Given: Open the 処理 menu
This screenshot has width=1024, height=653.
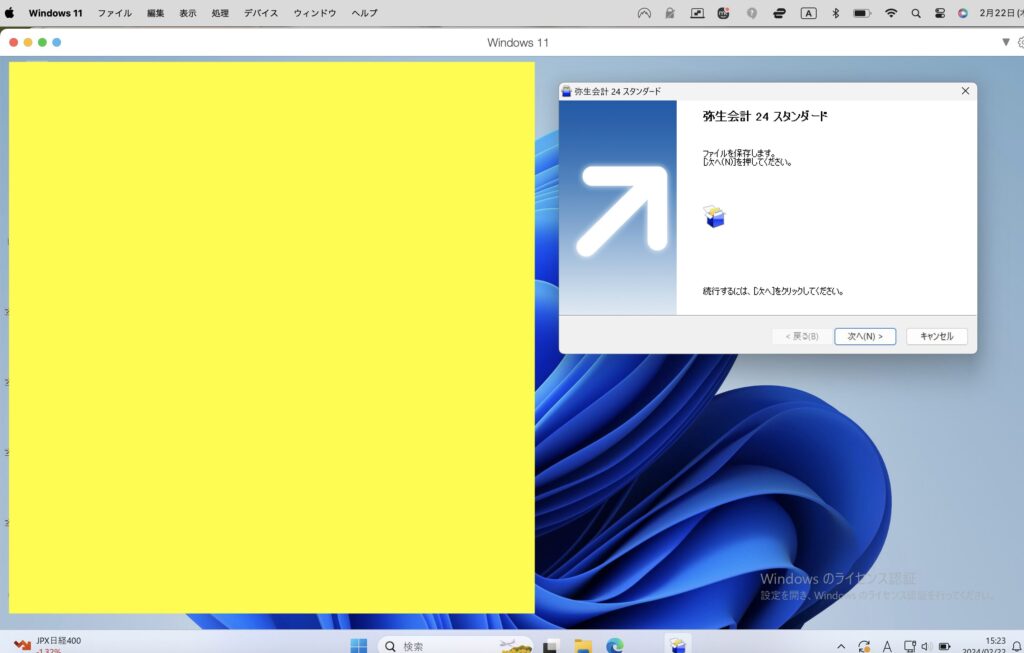Looking at the screenshot, I should (x=220, y=12).
